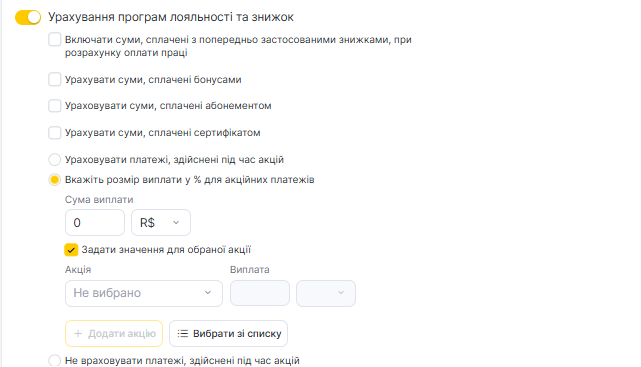641x367 pixels.
Task: Open the payout unit dropdown next to Виплата
Action: 326,293
